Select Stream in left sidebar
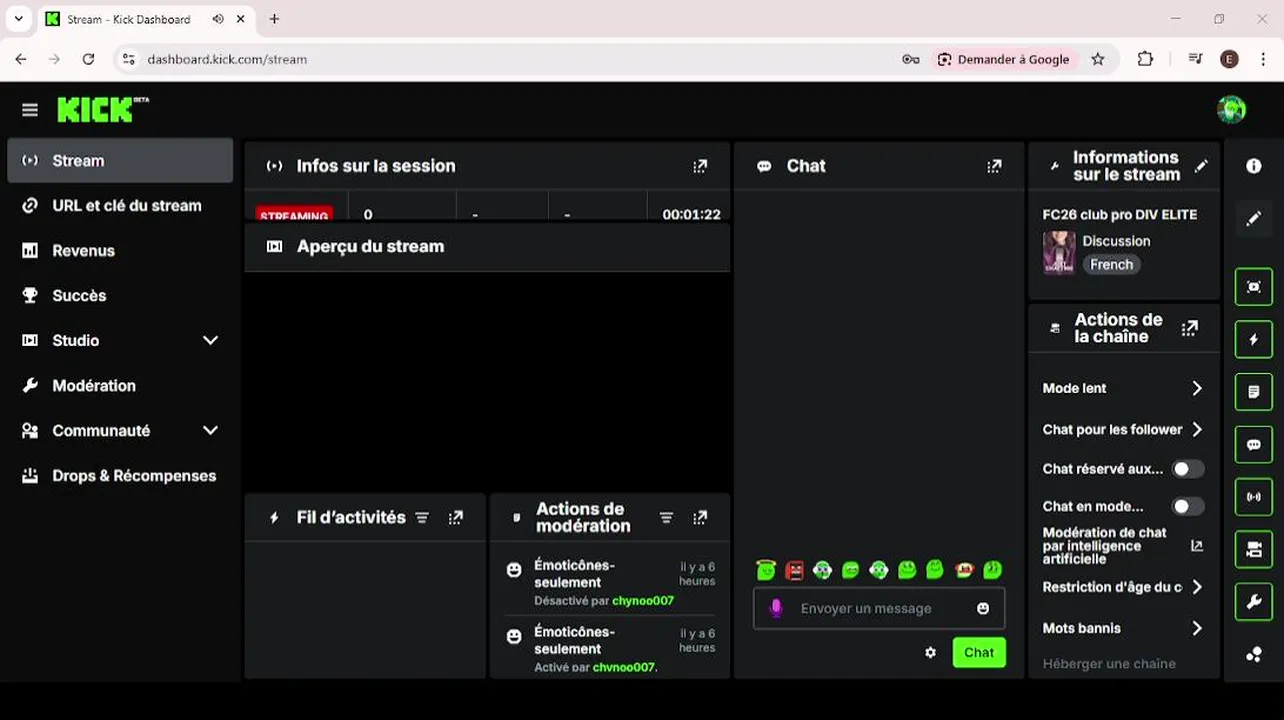1284x720 pixels. [x=120, y=161]
